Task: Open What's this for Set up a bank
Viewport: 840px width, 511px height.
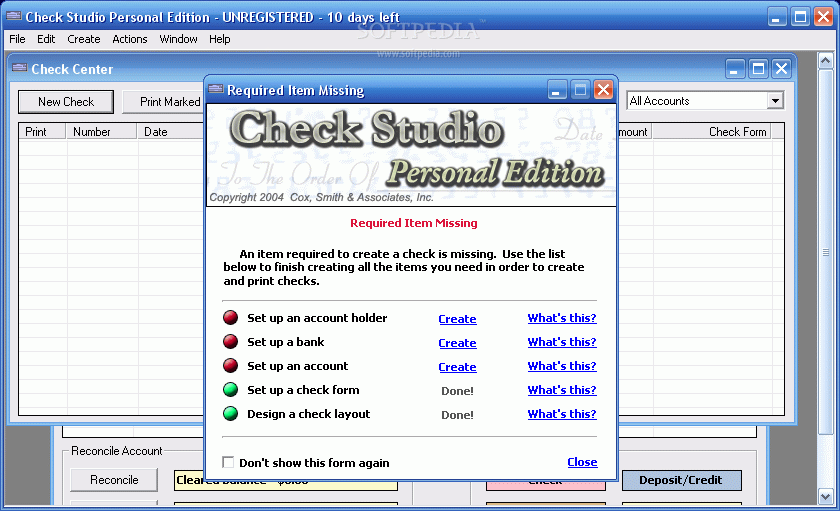Action: coord(562,342)
